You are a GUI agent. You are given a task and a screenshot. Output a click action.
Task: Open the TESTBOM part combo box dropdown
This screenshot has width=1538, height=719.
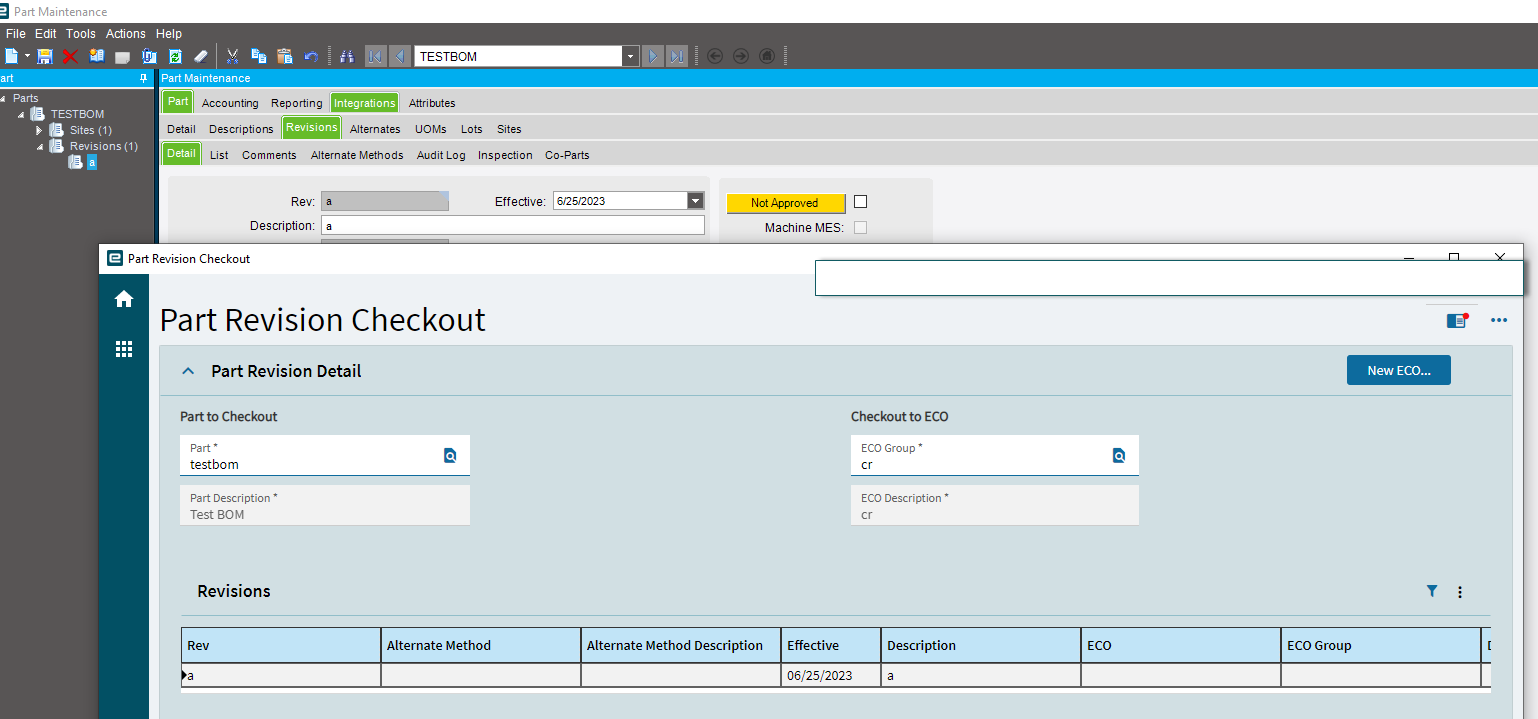click(630, 56)
